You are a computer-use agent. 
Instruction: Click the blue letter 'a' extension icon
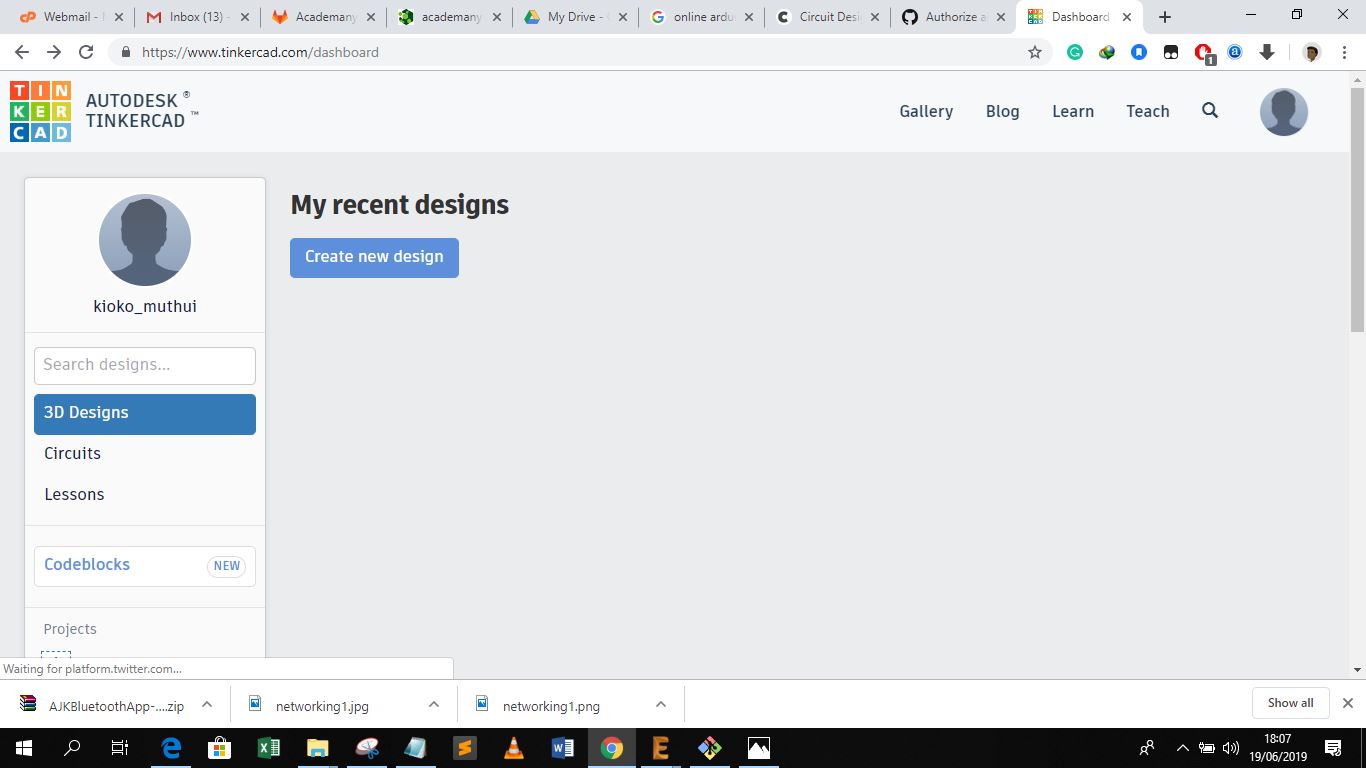(1235, 52)
